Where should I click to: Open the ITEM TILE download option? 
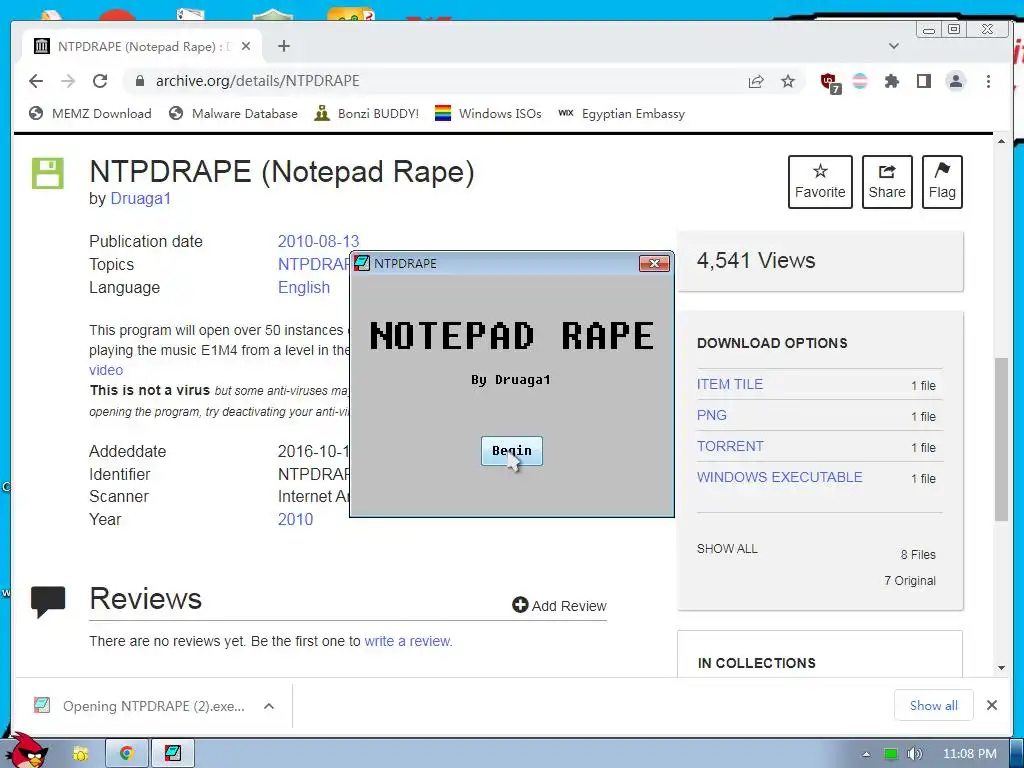pos(729,384)
